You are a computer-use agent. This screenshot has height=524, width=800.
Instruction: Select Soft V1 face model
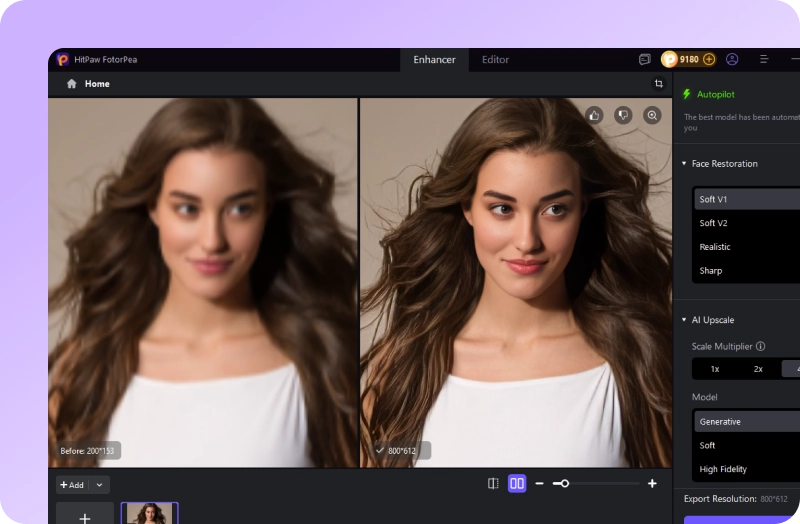tap(747, 199)
